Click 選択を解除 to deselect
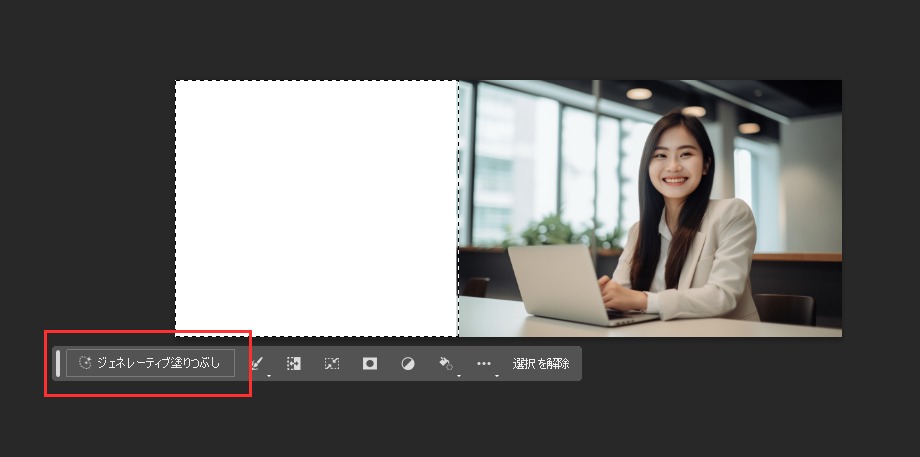Screen dimensions: 920x457 [x=541, y=364]
